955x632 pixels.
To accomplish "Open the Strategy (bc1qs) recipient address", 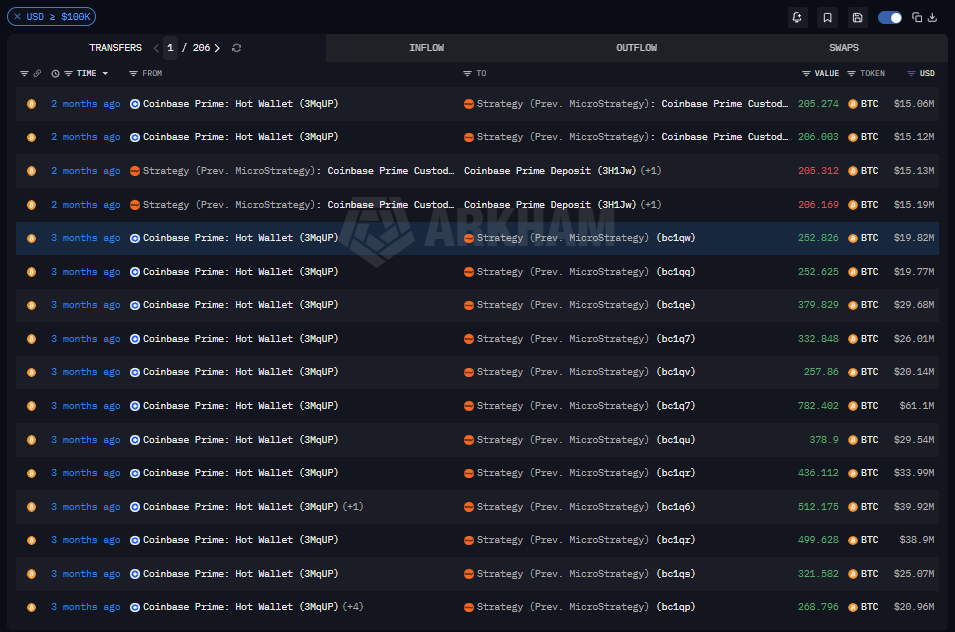I will click(586, 574).
